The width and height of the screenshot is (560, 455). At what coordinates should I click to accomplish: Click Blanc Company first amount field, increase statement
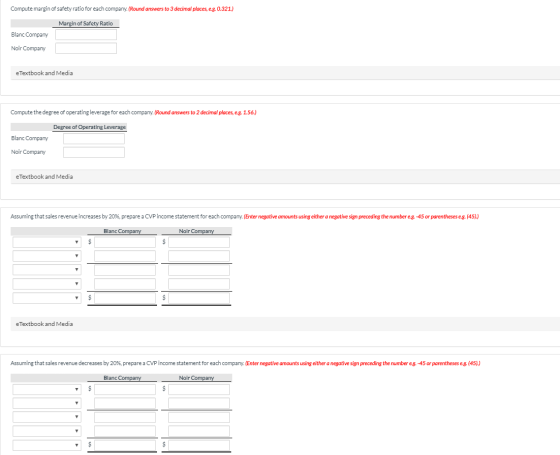click(x=125, y=242)
